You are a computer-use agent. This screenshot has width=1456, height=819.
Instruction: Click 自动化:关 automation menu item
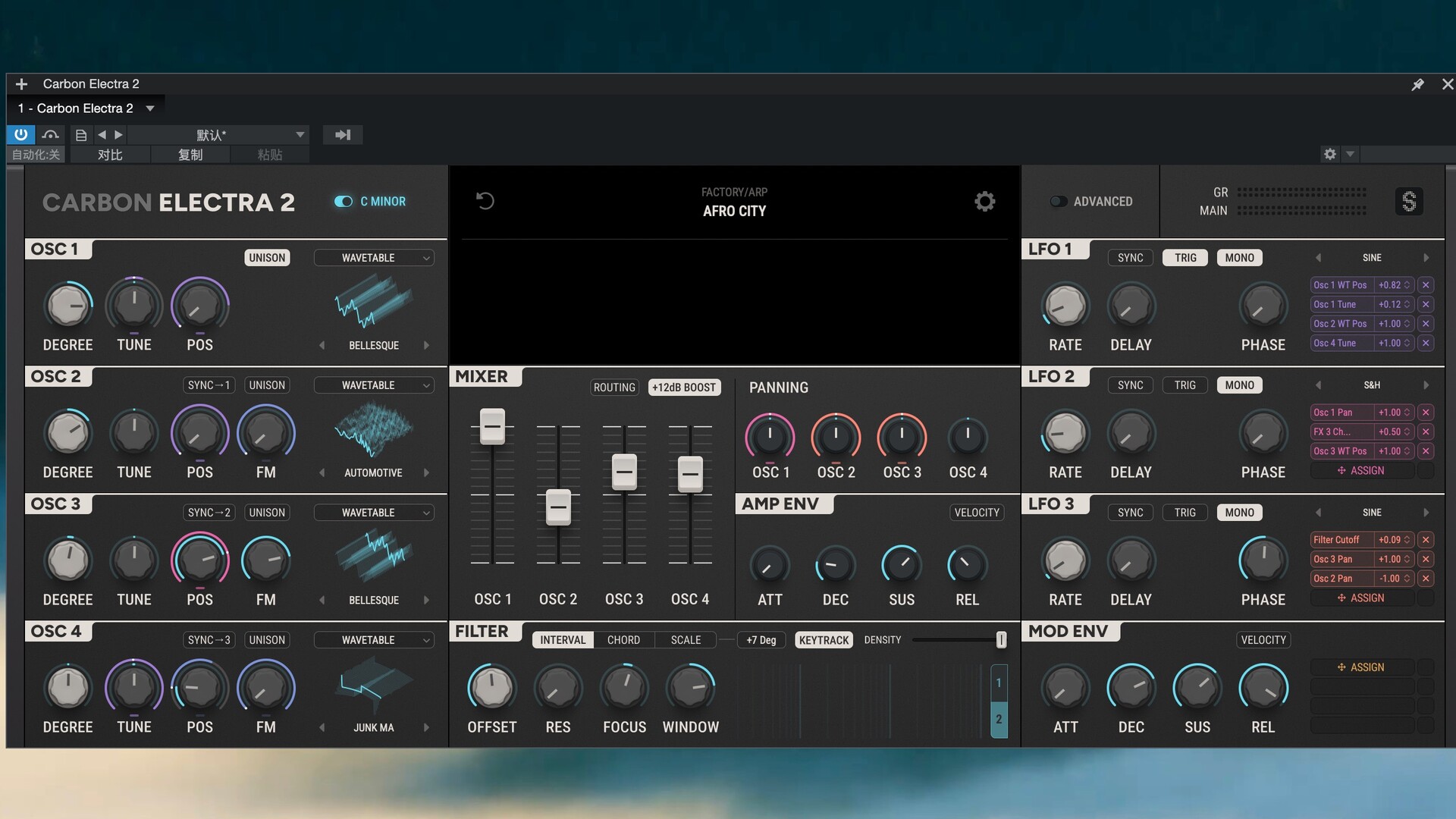coord(36,155)
